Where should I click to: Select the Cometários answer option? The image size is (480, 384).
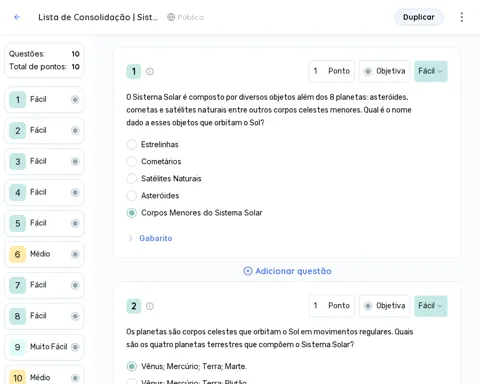click(132, 161)
